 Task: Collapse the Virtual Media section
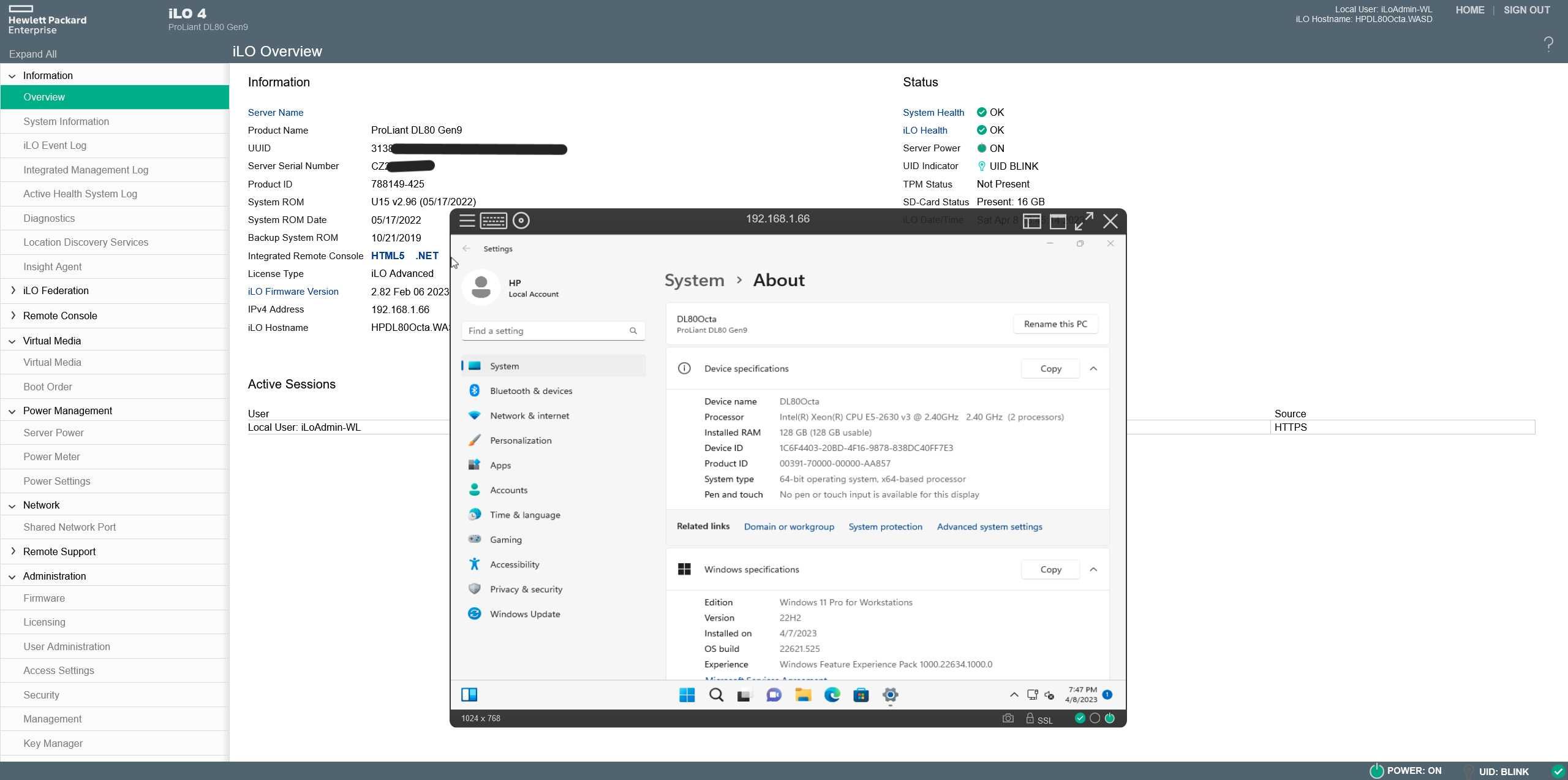(x=12, y=341)
